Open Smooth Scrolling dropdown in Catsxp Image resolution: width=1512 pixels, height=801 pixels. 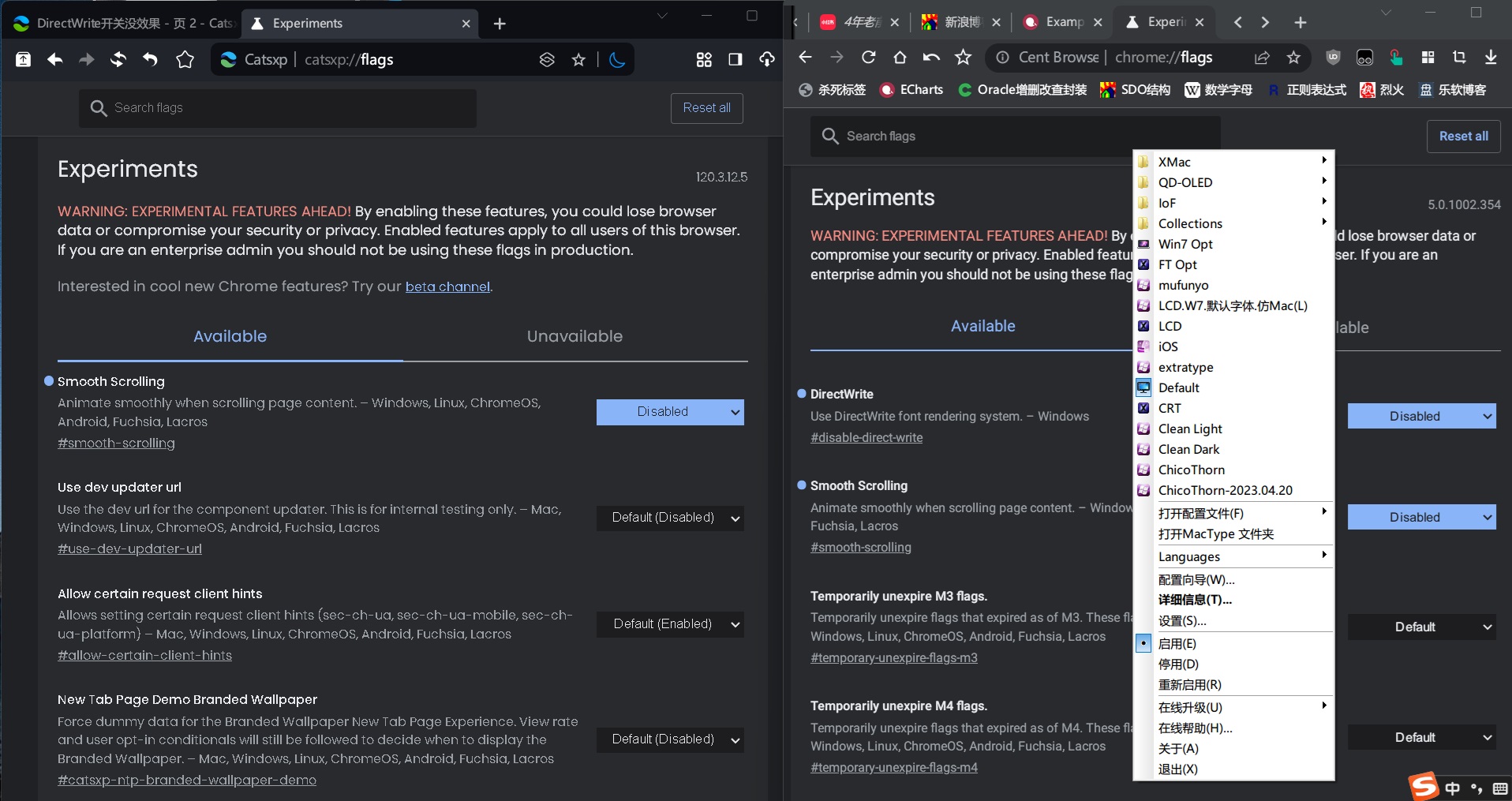670,412
